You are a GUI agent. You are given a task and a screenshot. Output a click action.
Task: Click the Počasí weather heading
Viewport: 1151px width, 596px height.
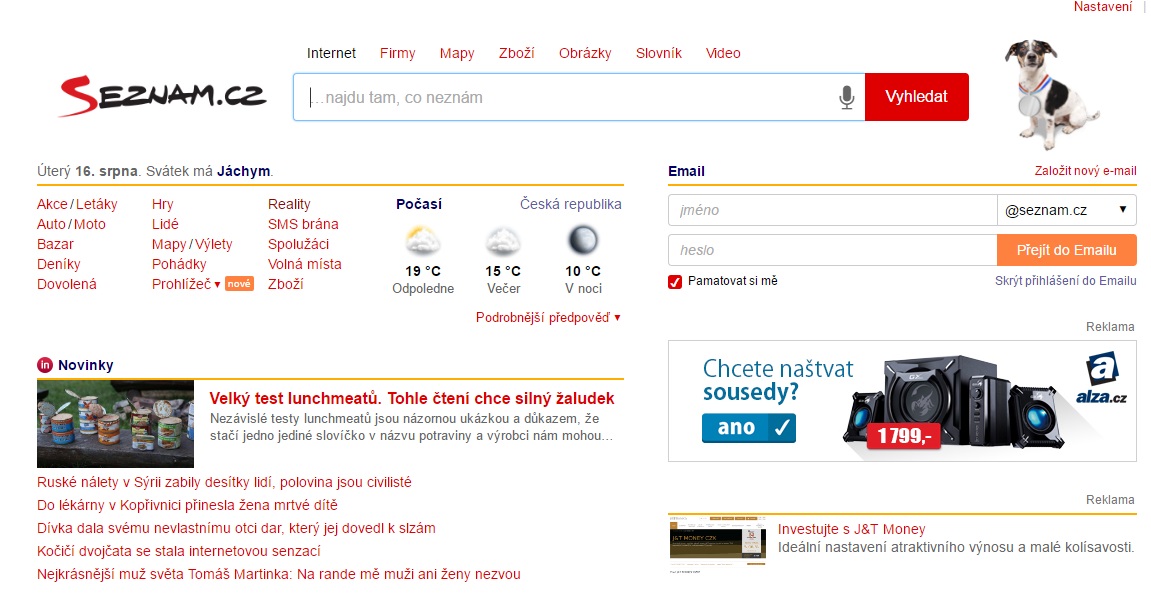coord(419,204)
